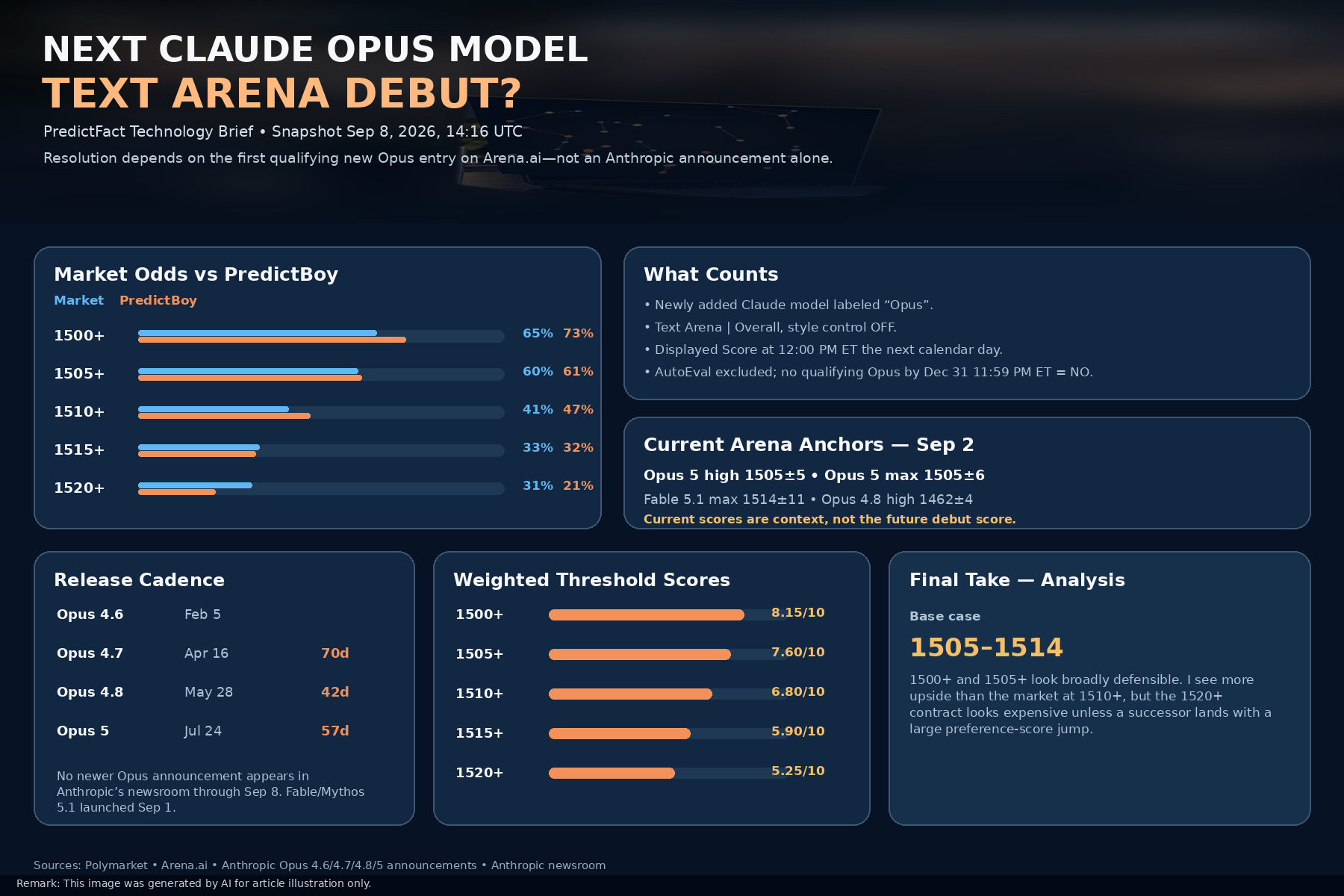
Task: Click the 'Jul 24' release date
Action: [x=203, y=731]
